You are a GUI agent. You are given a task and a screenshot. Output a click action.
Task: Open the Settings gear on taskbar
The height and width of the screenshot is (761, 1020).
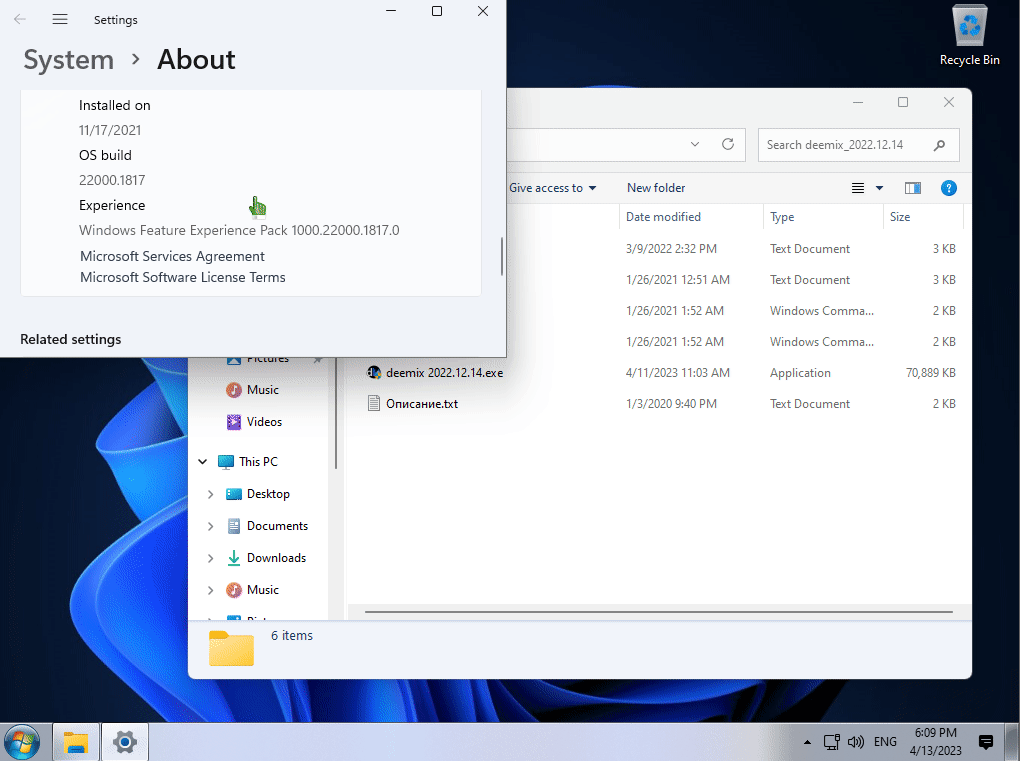(125, 742)
